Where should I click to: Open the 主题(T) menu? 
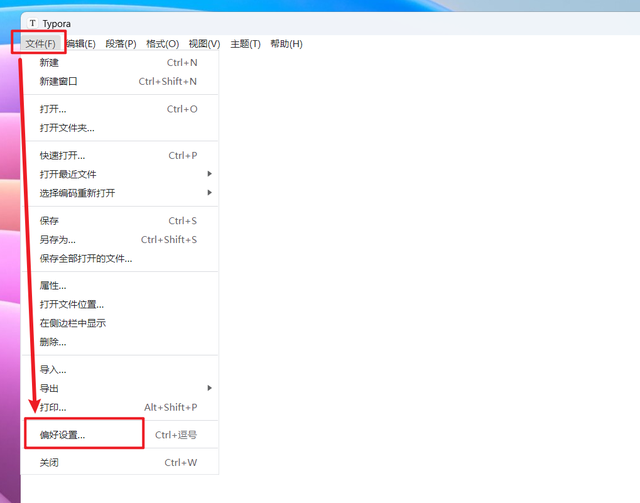pyautogui.click(x=245, y=44)
